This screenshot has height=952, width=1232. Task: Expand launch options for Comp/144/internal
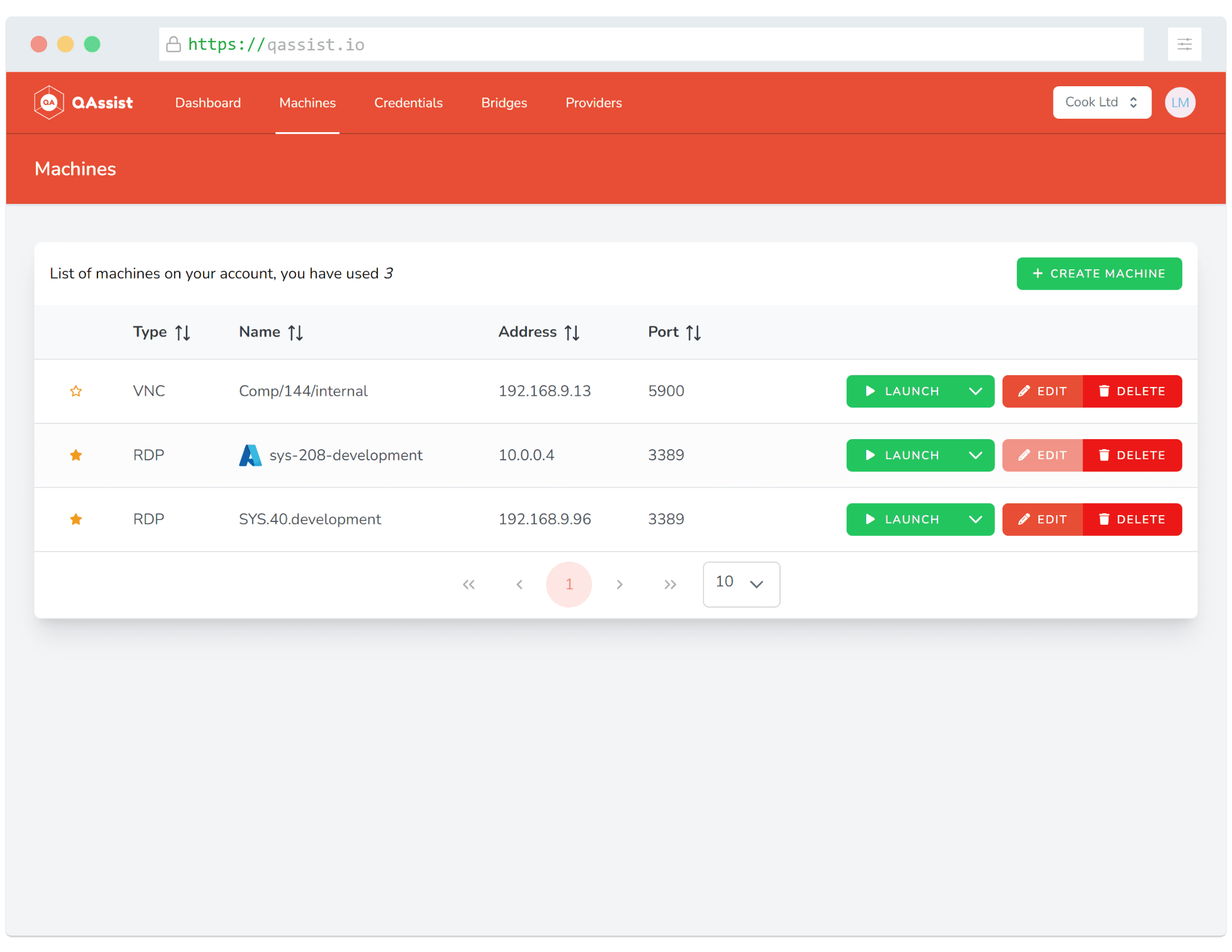[976, 391]
